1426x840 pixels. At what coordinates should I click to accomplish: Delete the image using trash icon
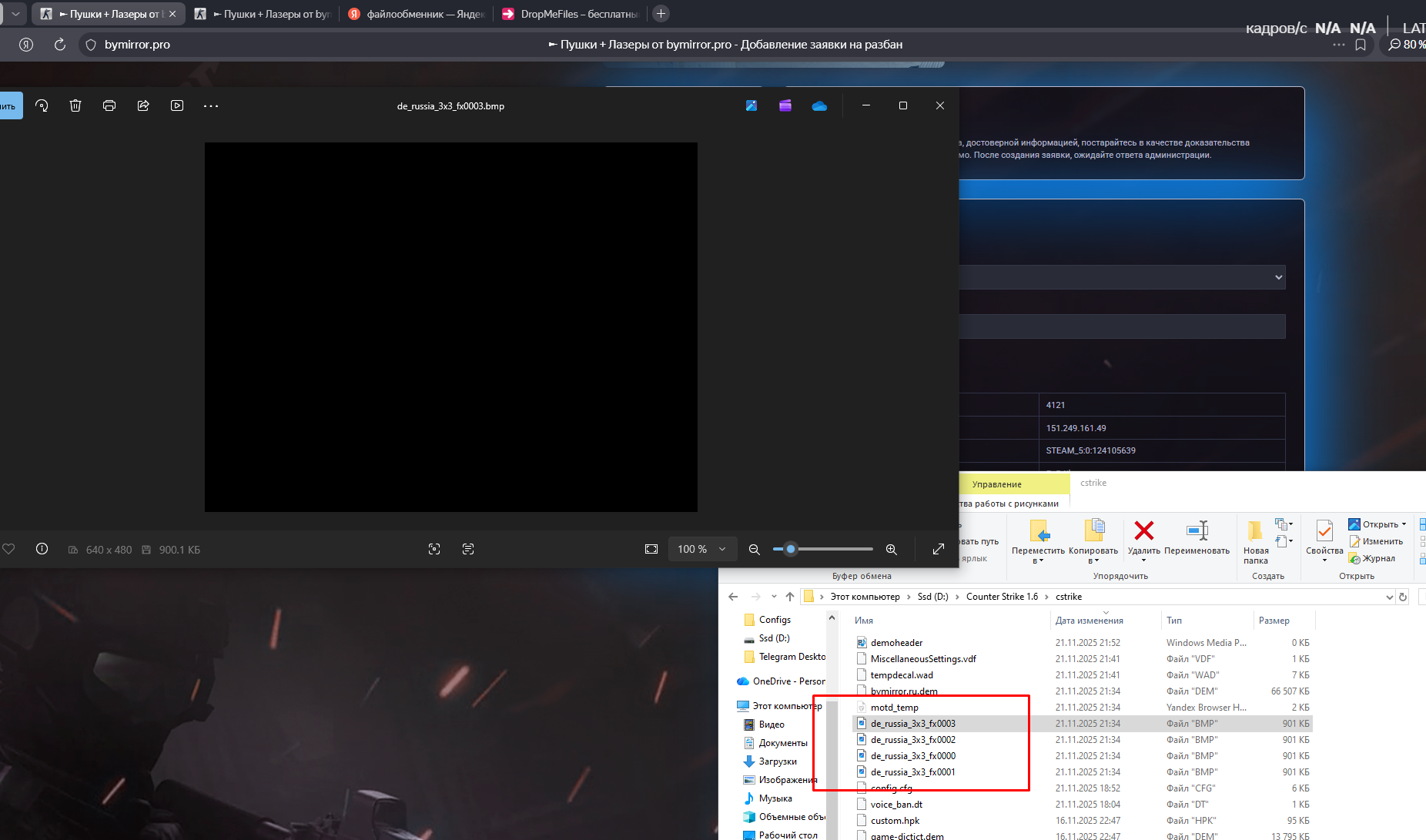[75, 105]
